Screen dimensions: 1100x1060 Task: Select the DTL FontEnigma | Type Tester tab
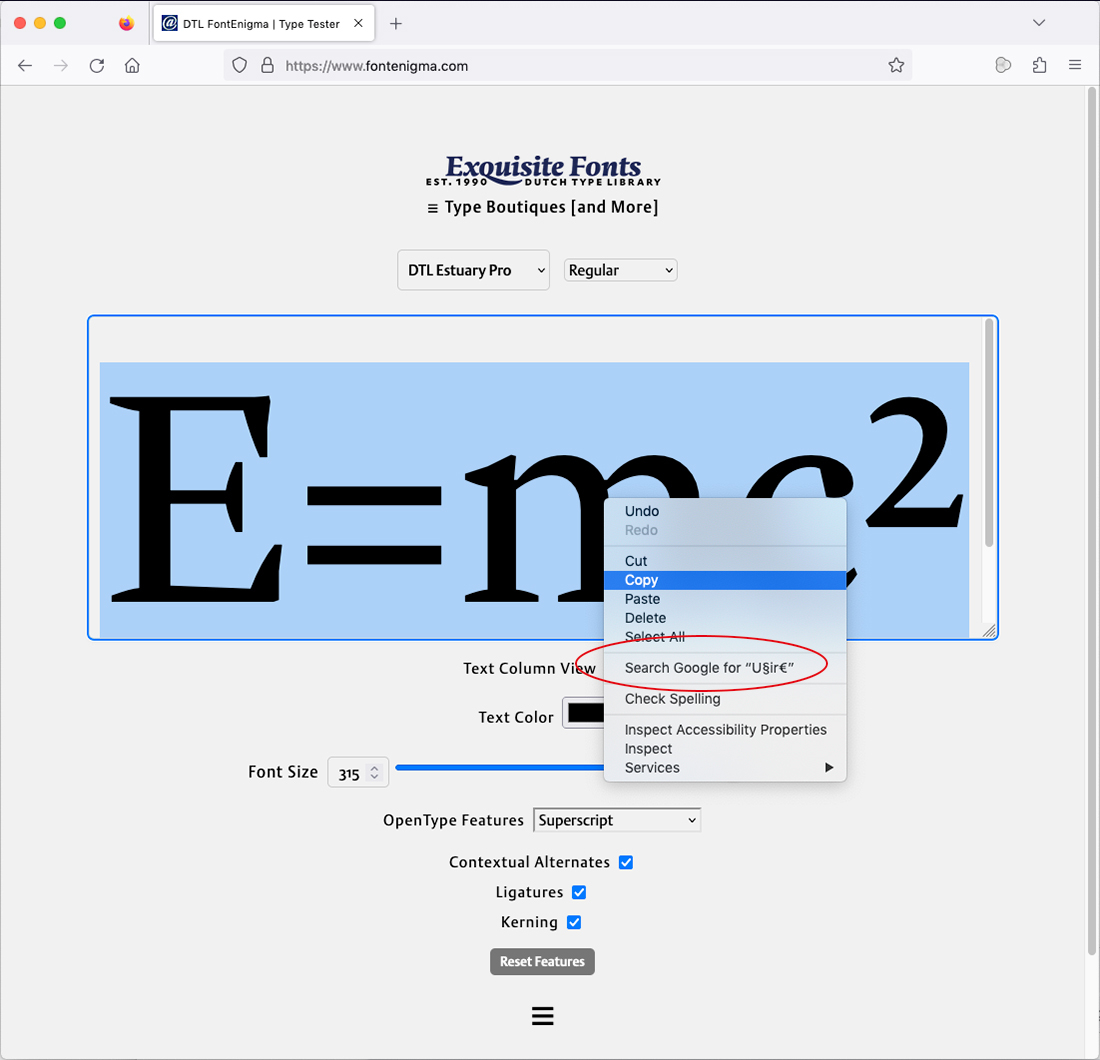[x=264, y=24]
